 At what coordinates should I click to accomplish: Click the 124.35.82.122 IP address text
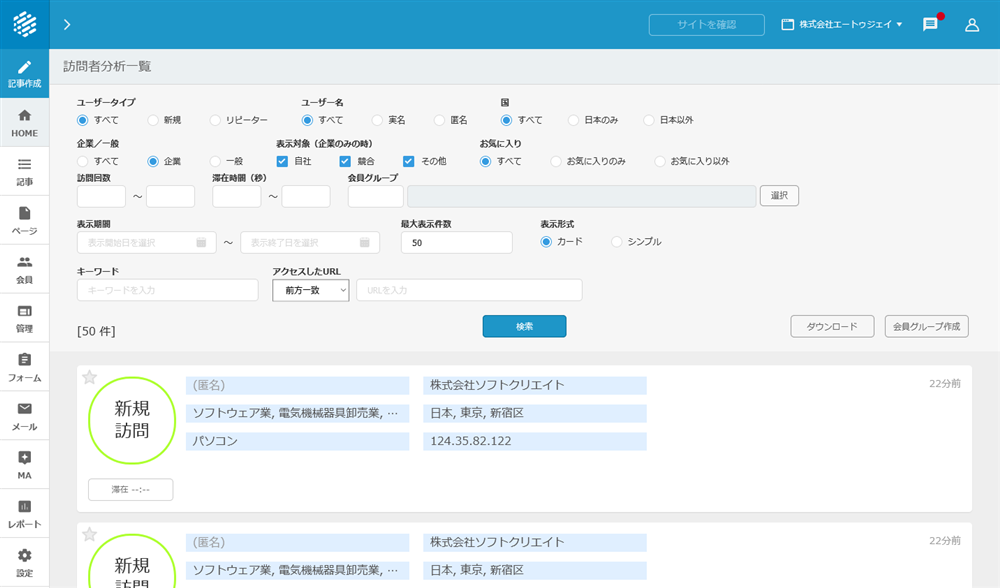[x=471, y=441]
